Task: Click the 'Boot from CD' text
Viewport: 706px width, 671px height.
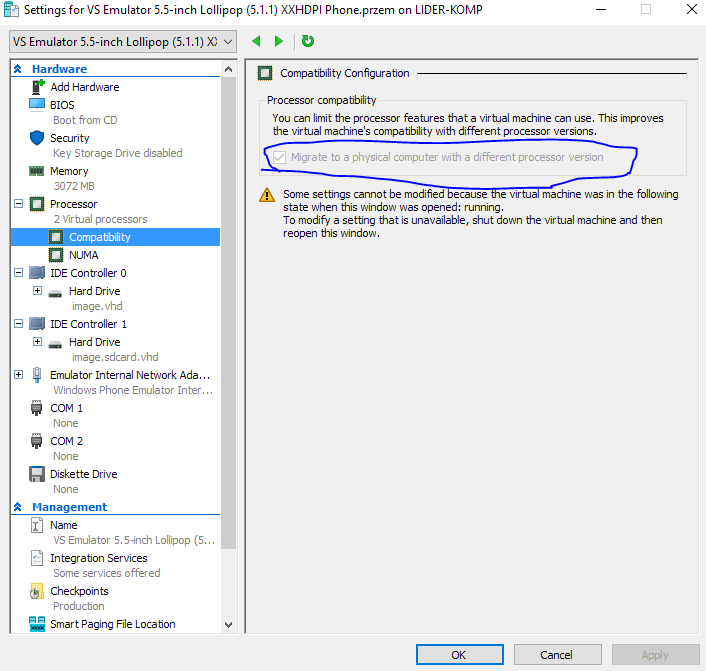Action: click(85, 120)
